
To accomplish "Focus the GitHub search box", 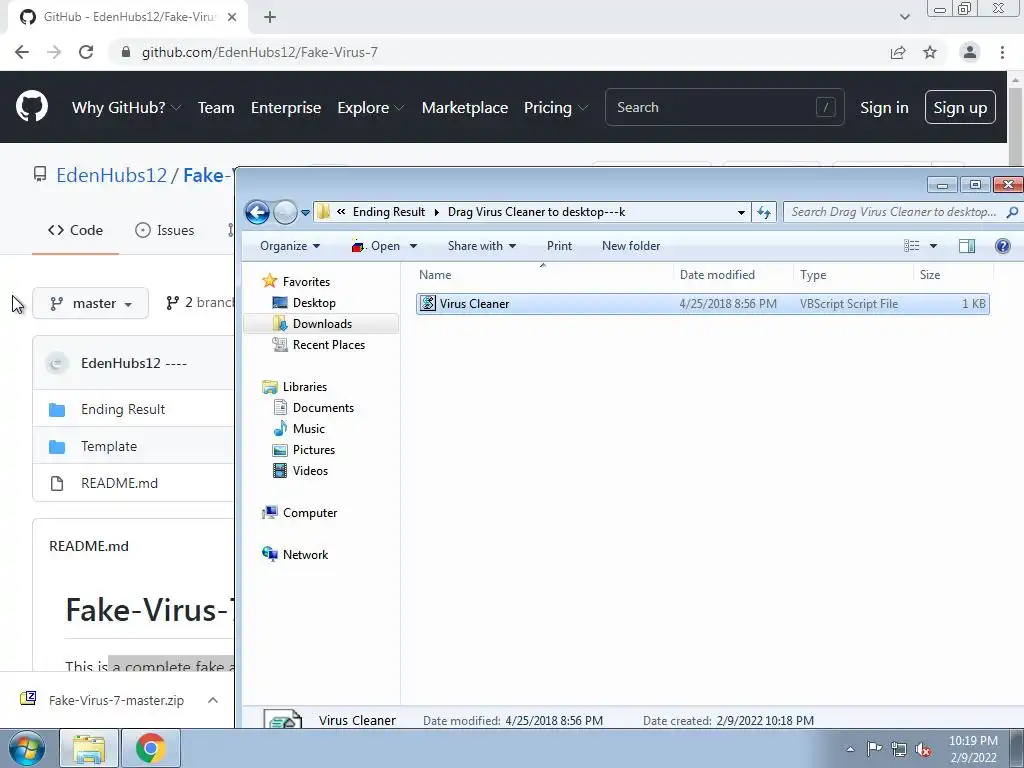I will (725, 107).
